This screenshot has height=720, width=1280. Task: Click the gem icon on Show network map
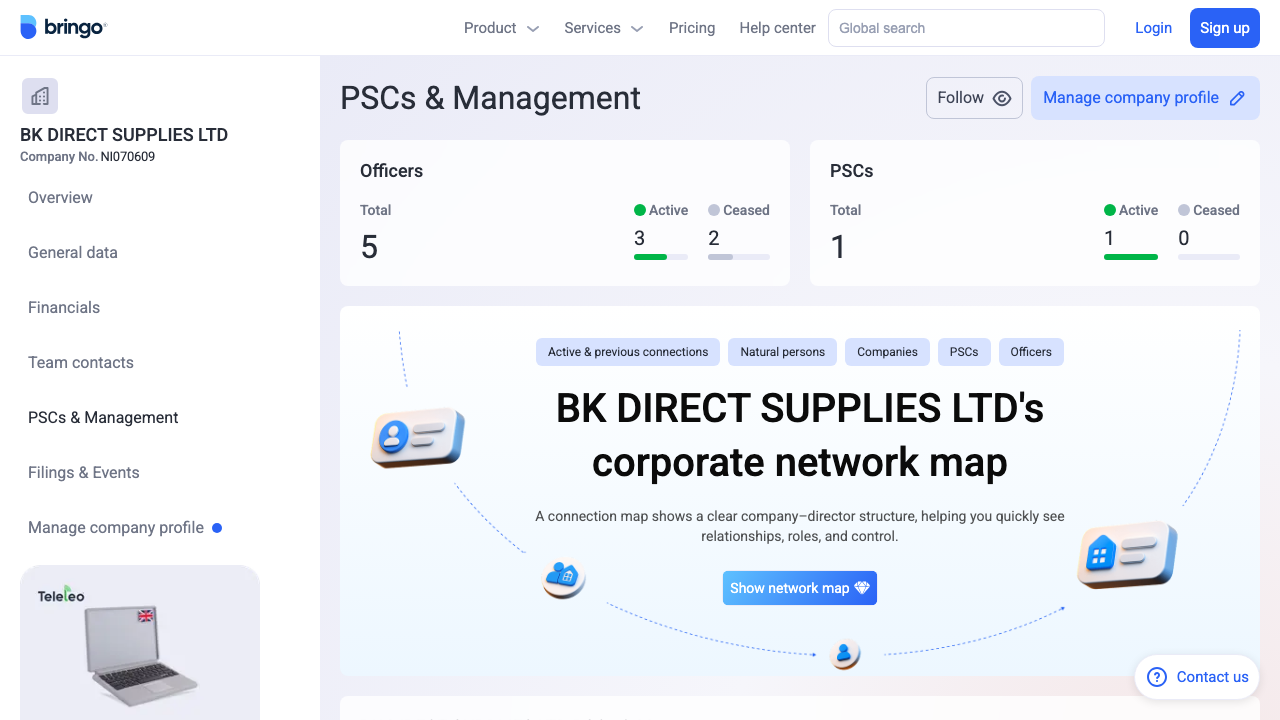[x=862, y=588]
